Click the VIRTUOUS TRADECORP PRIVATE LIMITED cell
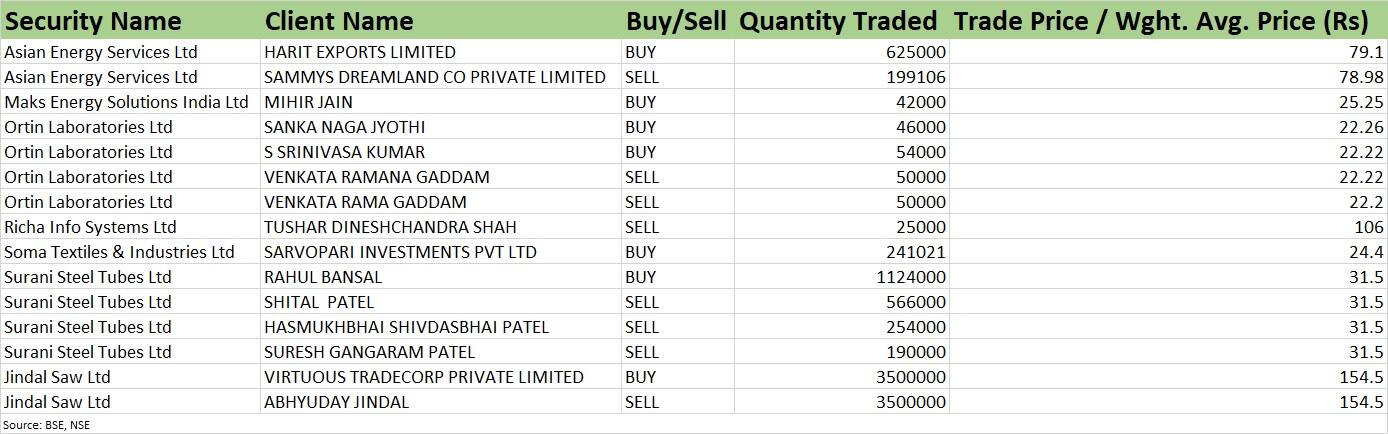Viewport: 1388px width, 434px height. [440, 377]
